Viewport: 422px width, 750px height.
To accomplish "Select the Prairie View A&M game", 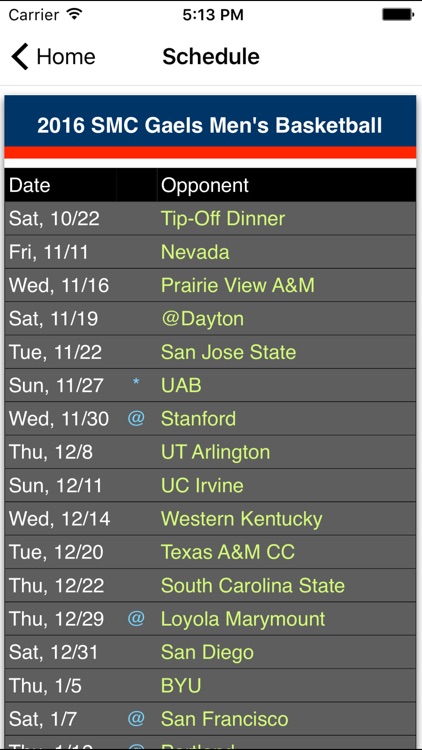I will point(238,286).
